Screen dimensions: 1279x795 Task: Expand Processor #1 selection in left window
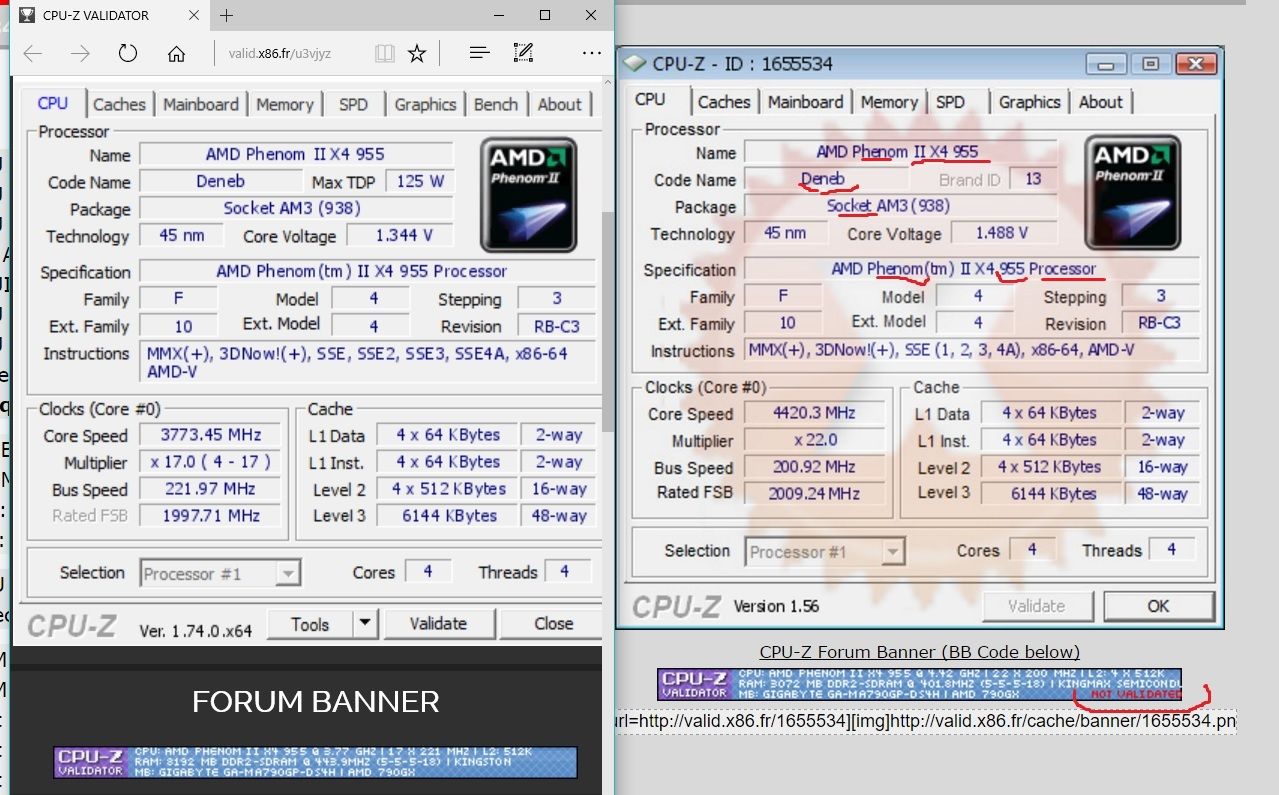288,574
